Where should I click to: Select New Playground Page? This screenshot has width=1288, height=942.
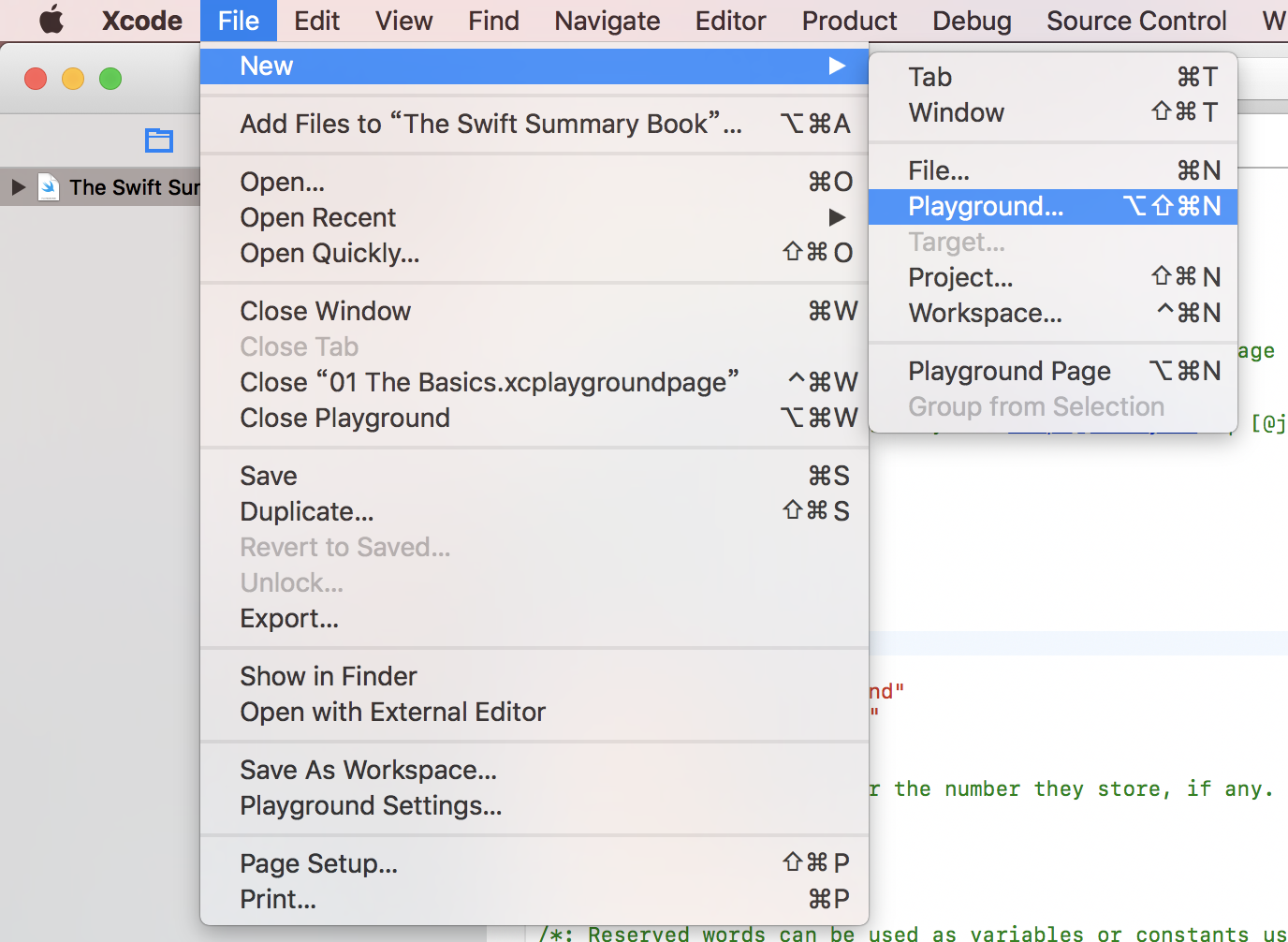1053,371
